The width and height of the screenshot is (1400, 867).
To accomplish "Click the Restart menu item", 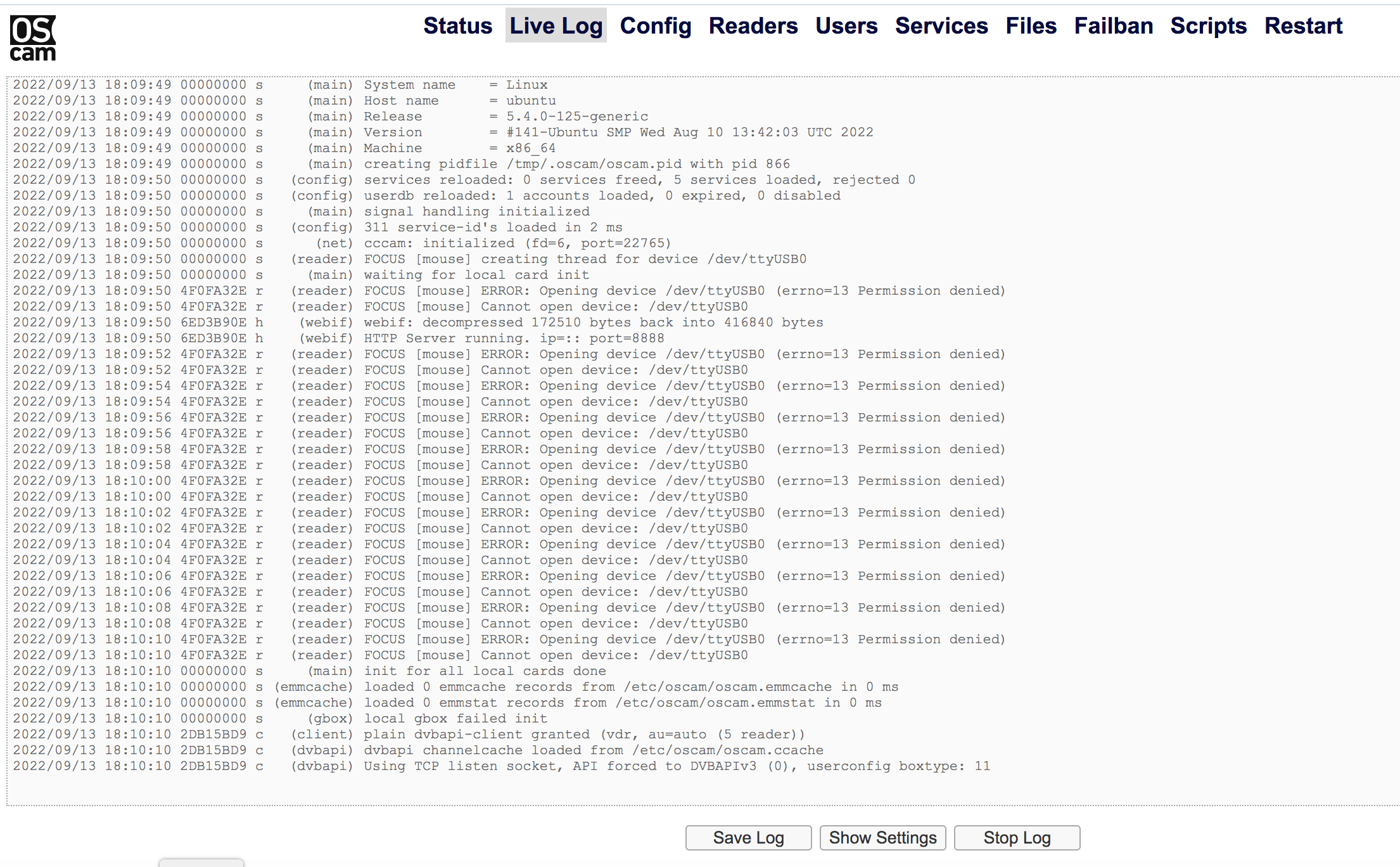I will [x=1303, y=26].
